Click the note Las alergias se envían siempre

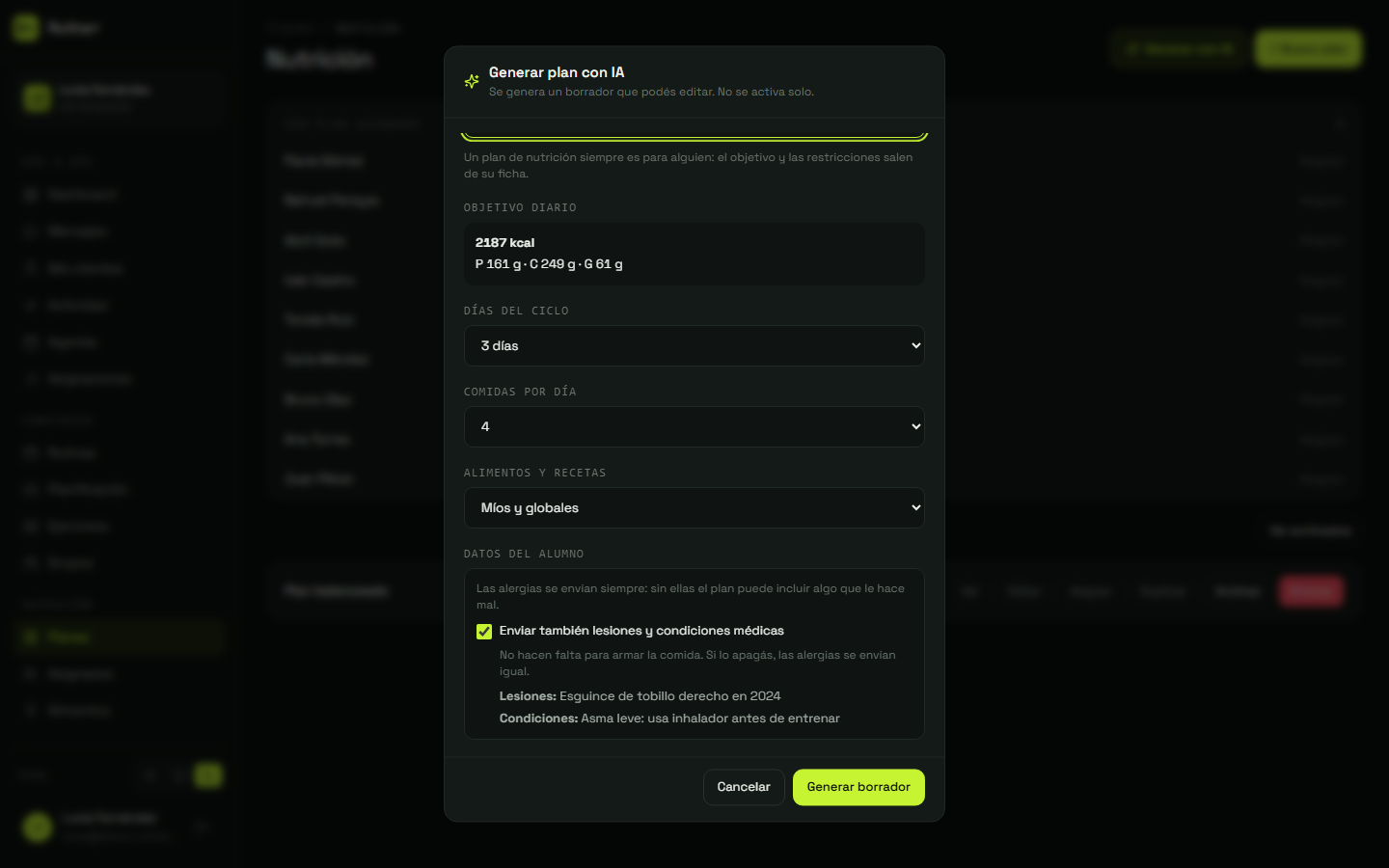pyautogui.click(x=691, y=596)
